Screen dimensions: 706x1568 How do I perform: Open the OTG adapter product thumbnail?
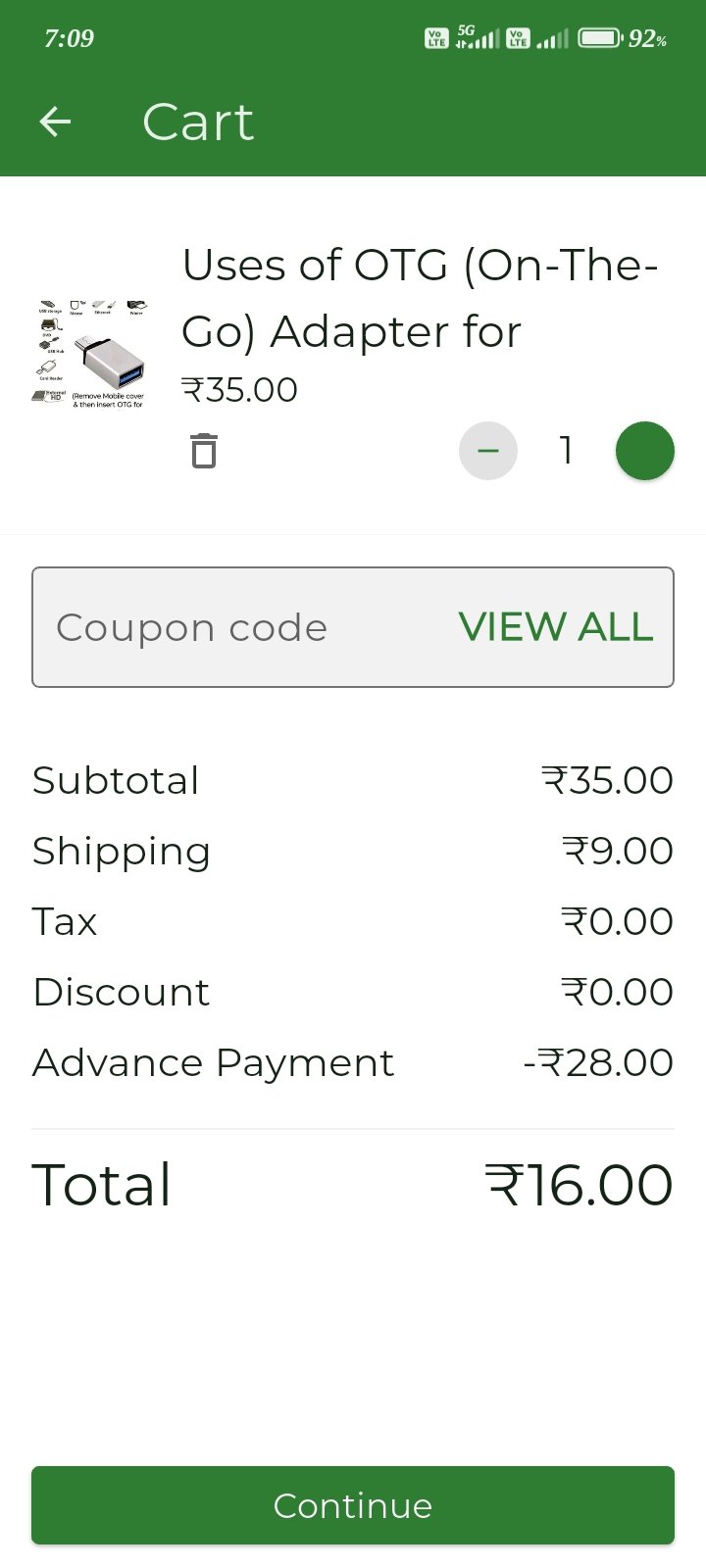click(x=90, y=355)
